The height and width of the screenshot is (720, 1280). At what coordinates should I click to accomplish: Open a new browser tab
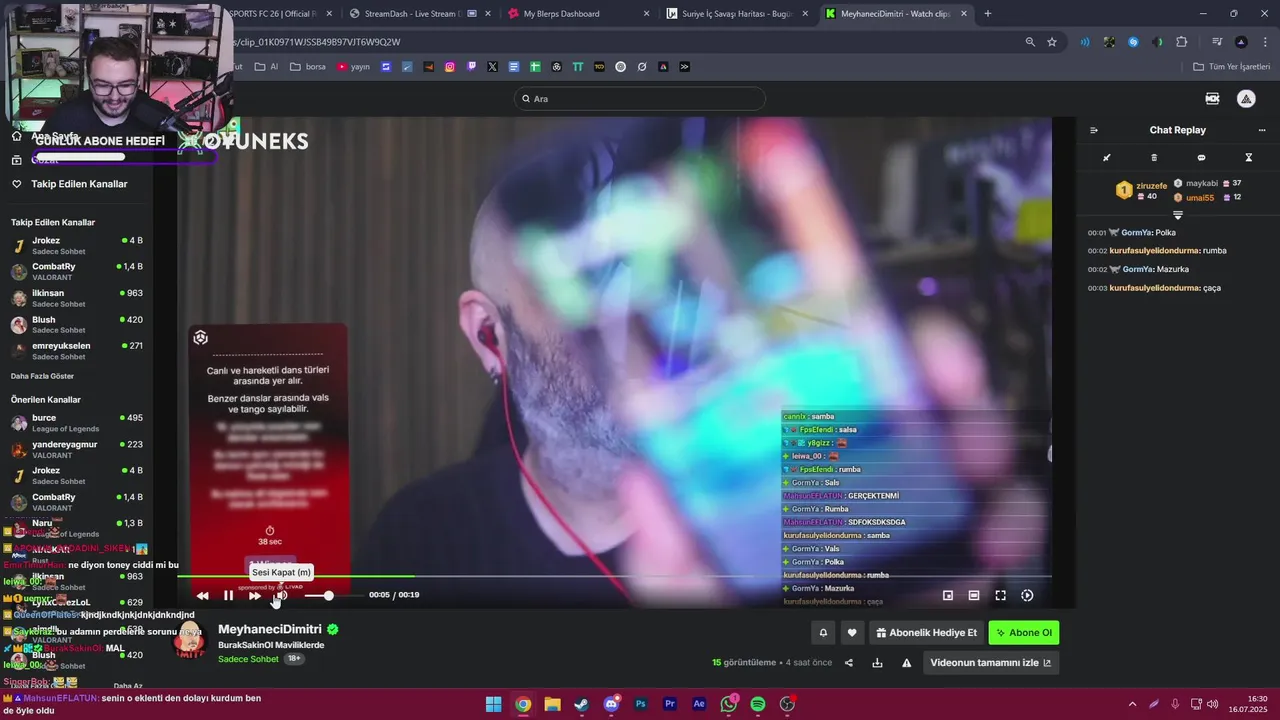(988, 14)
